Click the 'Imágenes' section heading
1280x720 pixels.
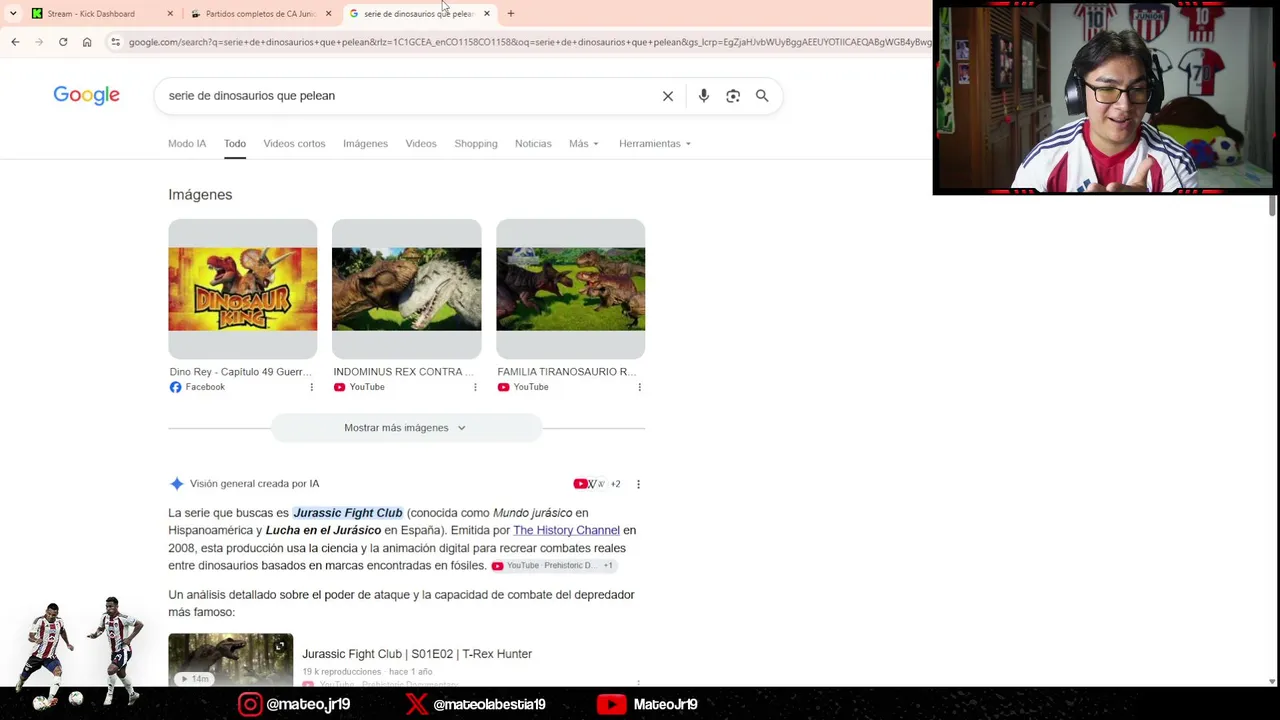coord(200,195)
